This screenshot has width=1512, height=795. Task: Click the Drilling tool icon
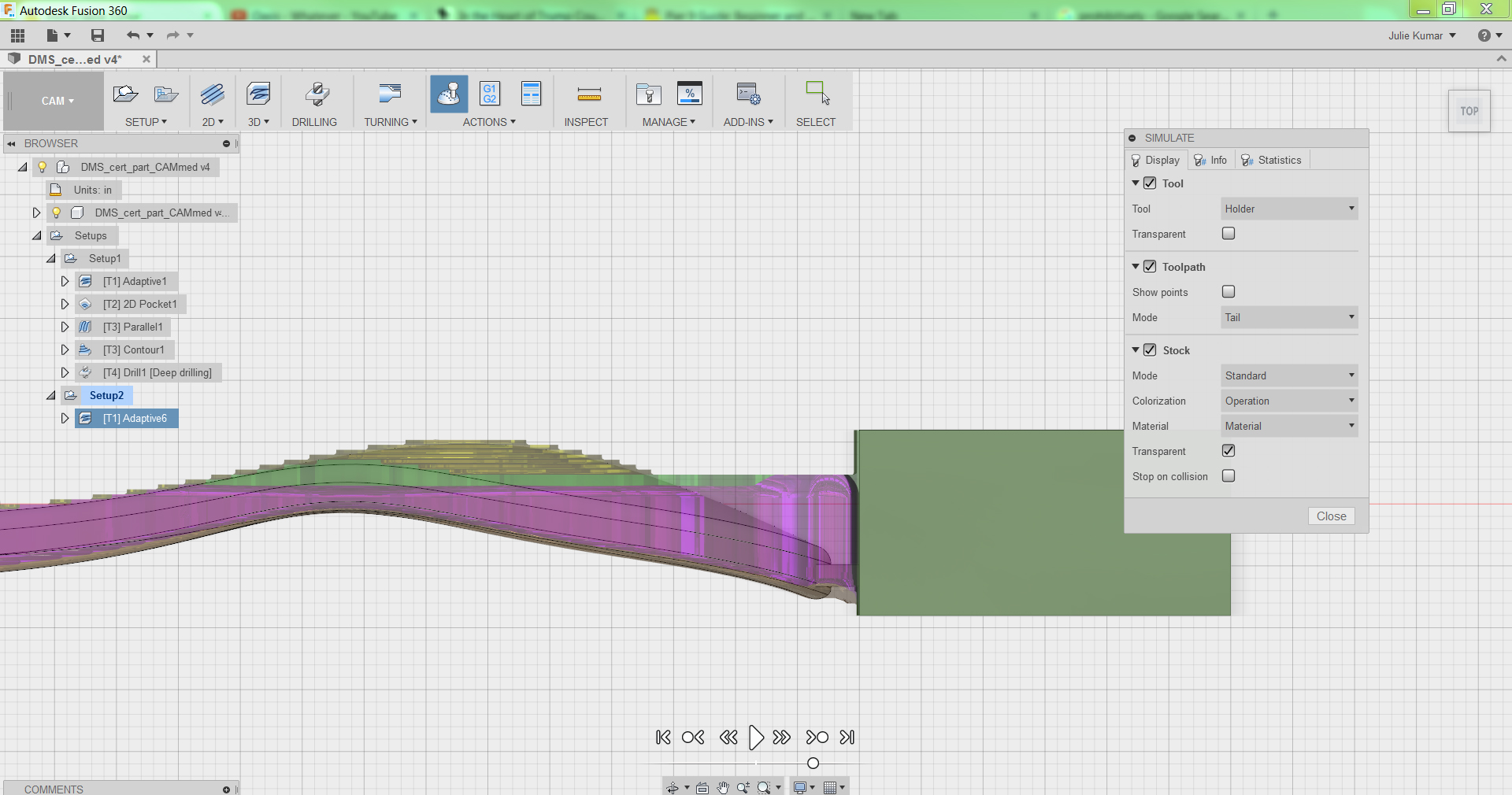pyautogui.click(x=317, y=94)
